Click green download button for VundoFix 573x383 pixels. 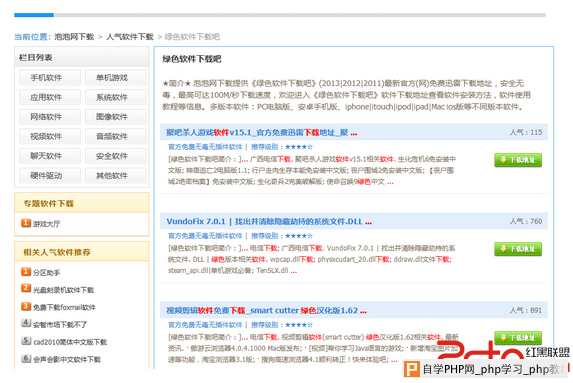coord(518,249)
